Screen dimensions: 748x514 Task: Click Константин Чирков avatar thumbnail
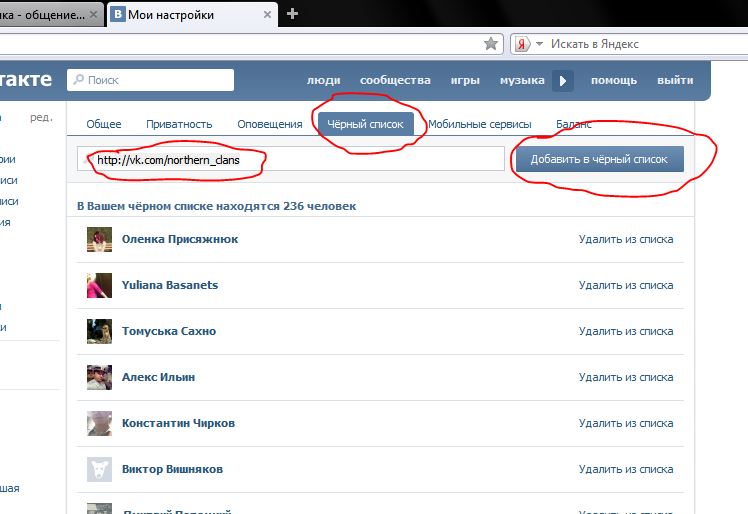point(99,423)
